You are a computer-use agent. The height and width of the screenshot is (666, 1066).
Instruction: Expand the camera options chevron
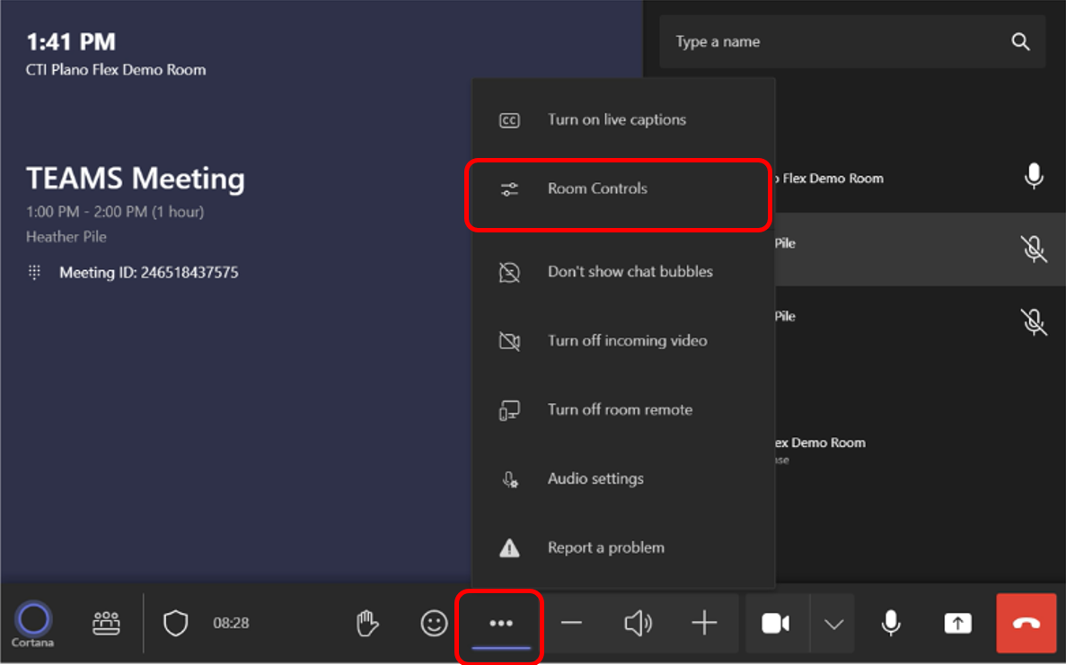click(x=833, y=622)
